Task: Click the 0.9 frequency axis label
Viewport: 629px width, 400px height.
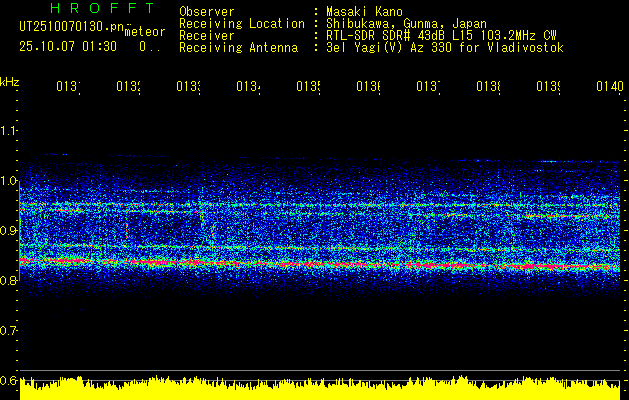Action: tap(9, 231)
